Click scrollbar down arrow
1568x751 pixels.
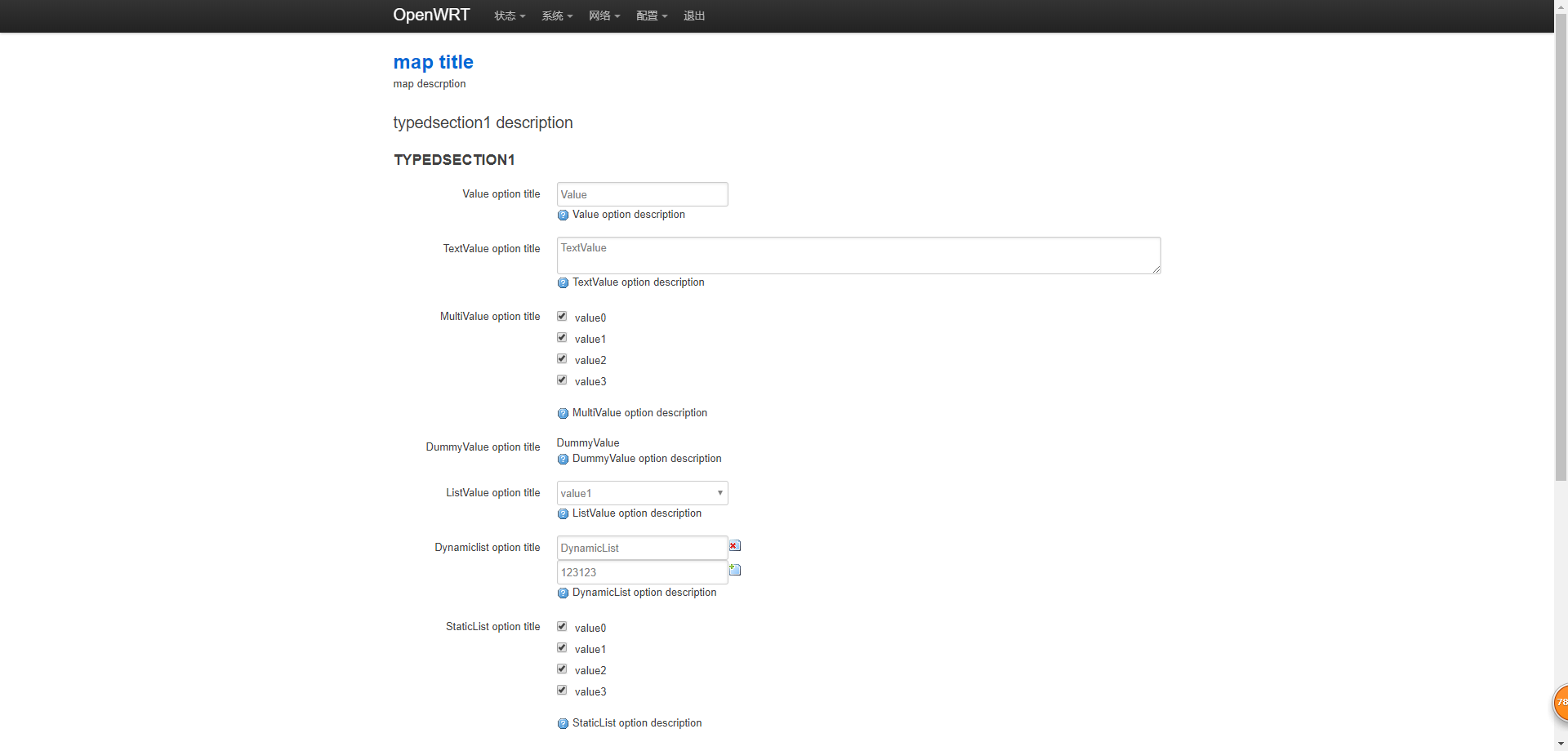(x=1561, y=744)
